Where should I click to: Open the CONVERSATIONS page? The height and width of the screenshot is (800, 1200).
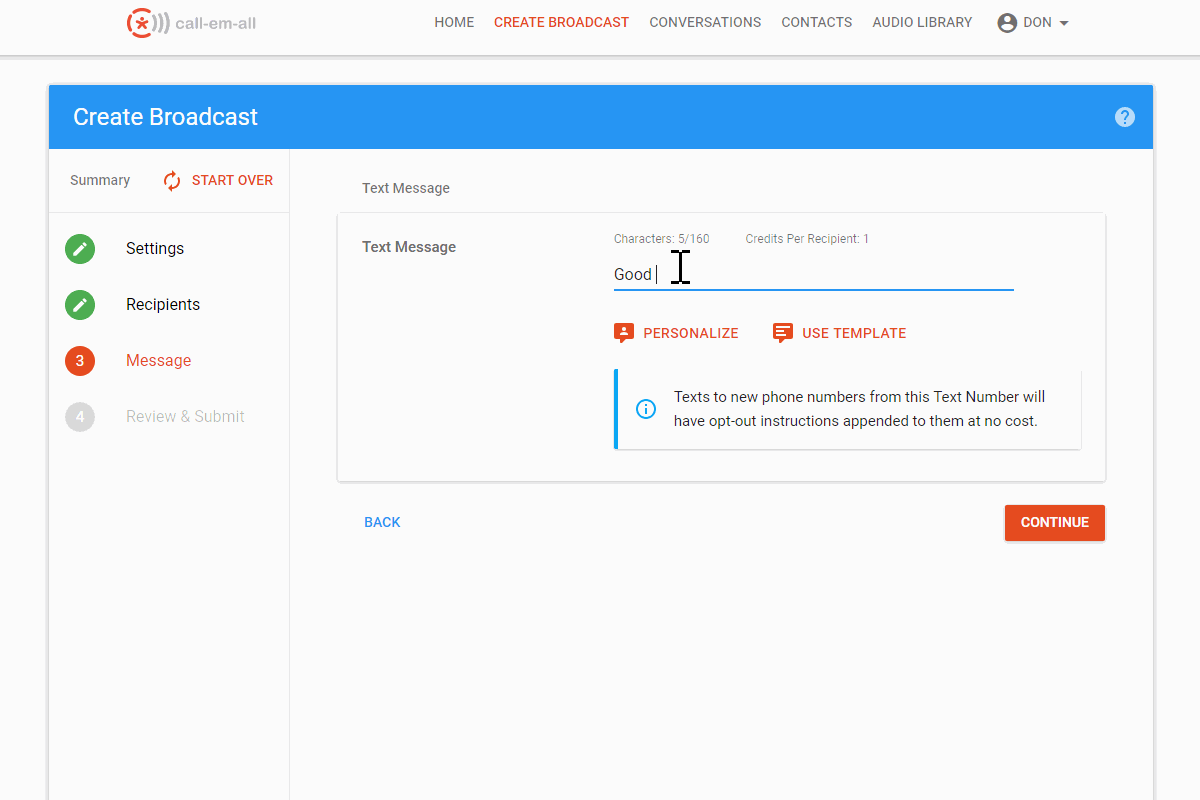click(705, 22)
